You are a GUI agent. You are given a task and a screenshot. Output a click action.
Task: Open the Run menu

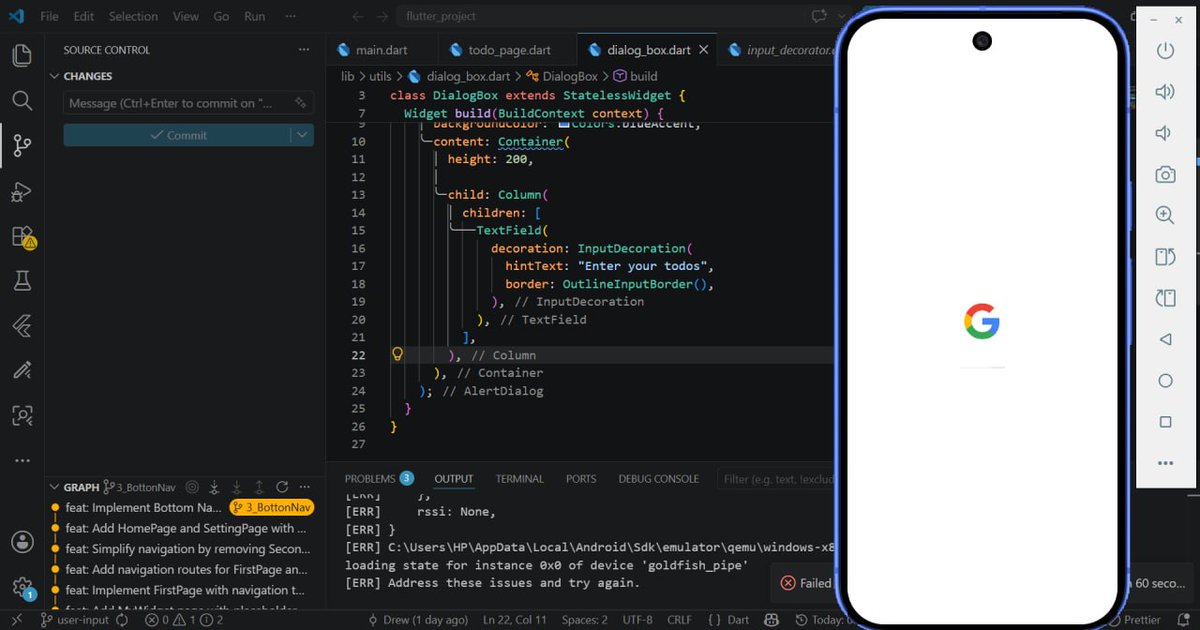(255, 16)
